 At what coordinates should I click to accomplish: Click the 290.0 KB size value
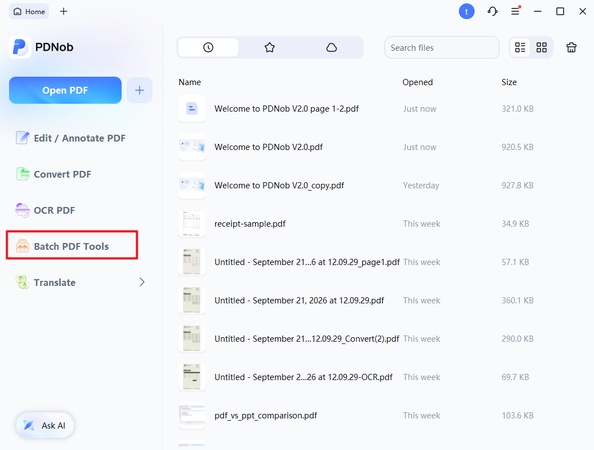pyautogui.click(x=517, y=339)
